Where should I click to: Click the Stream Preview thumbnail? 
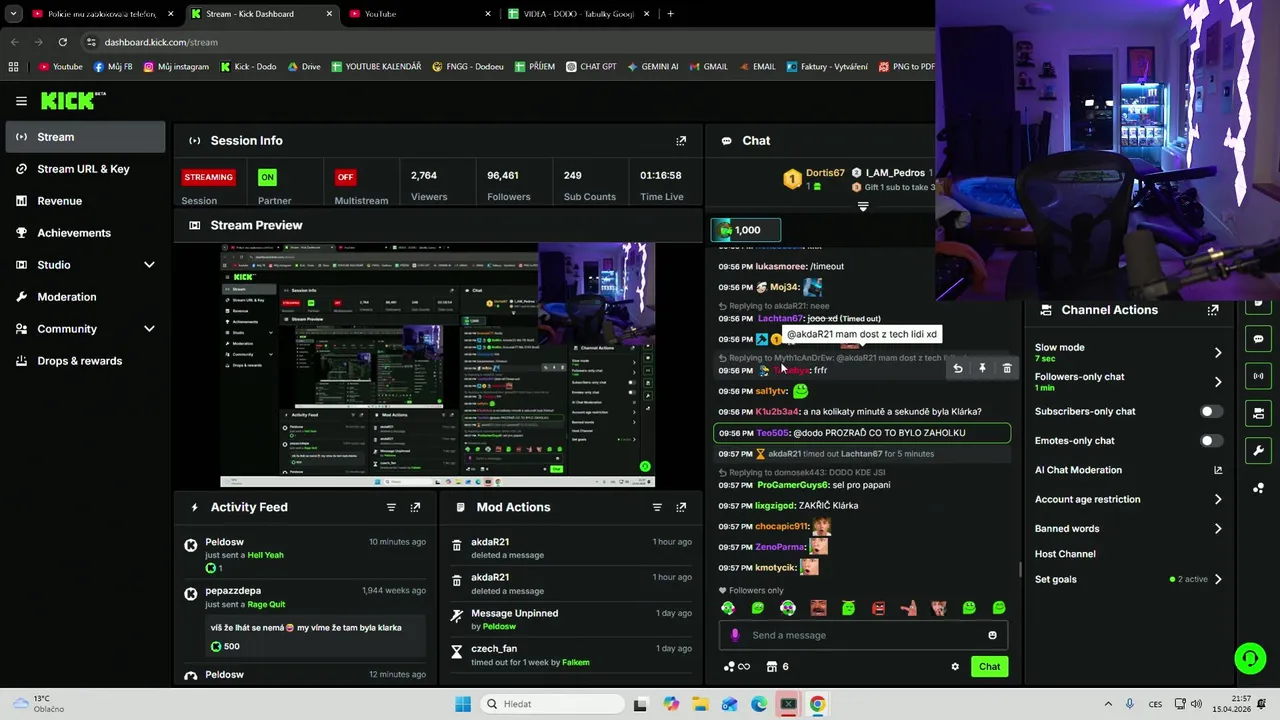click(437, 365)
